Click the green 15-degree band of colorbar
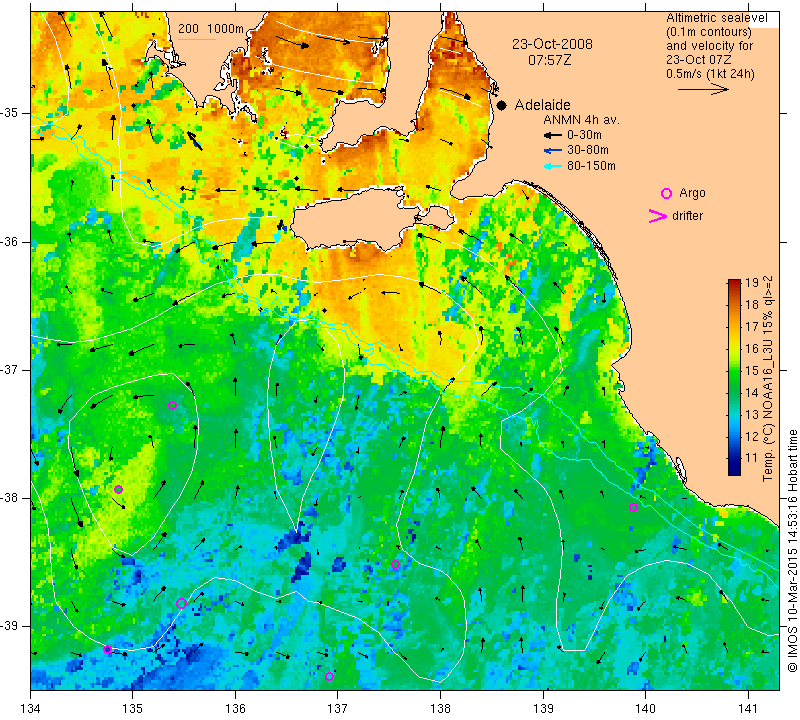Image resolution: width=800 pixels, height=720 pixels. click(734, 370)
